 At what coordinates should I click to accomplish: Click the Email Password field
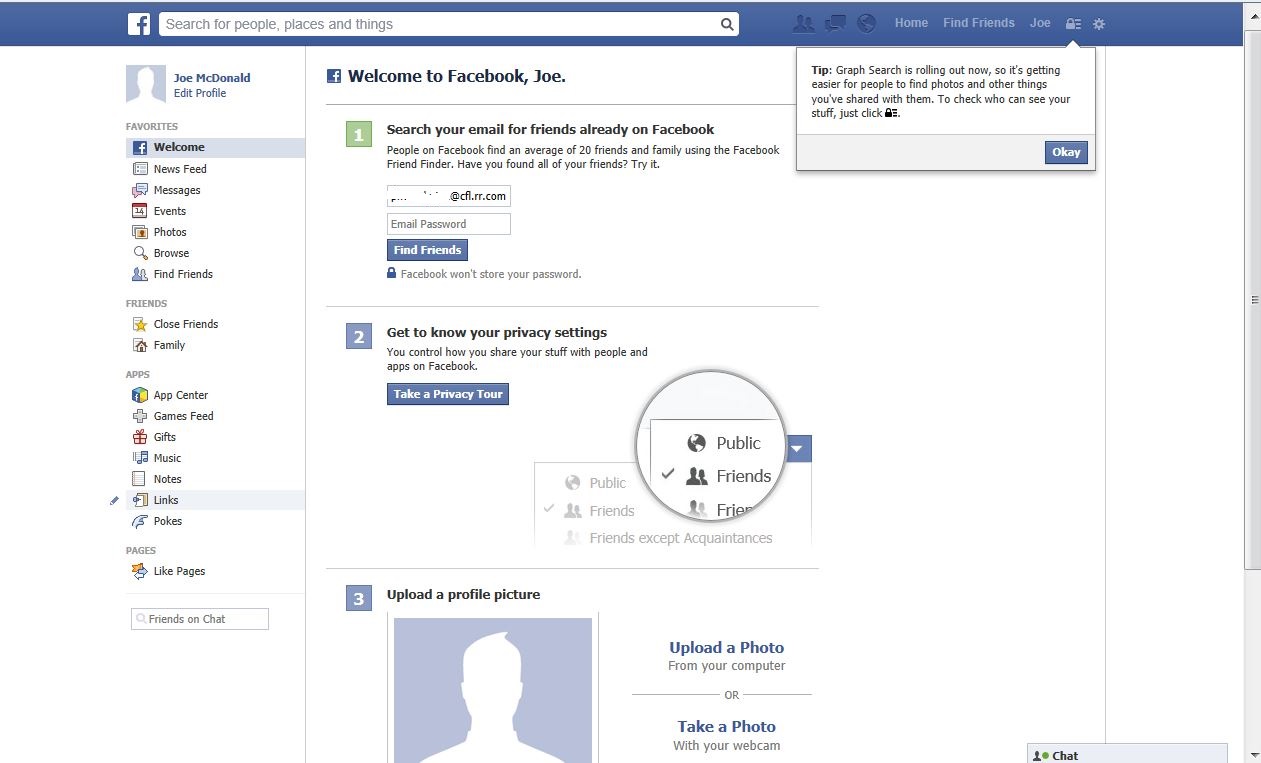[449, 224]
